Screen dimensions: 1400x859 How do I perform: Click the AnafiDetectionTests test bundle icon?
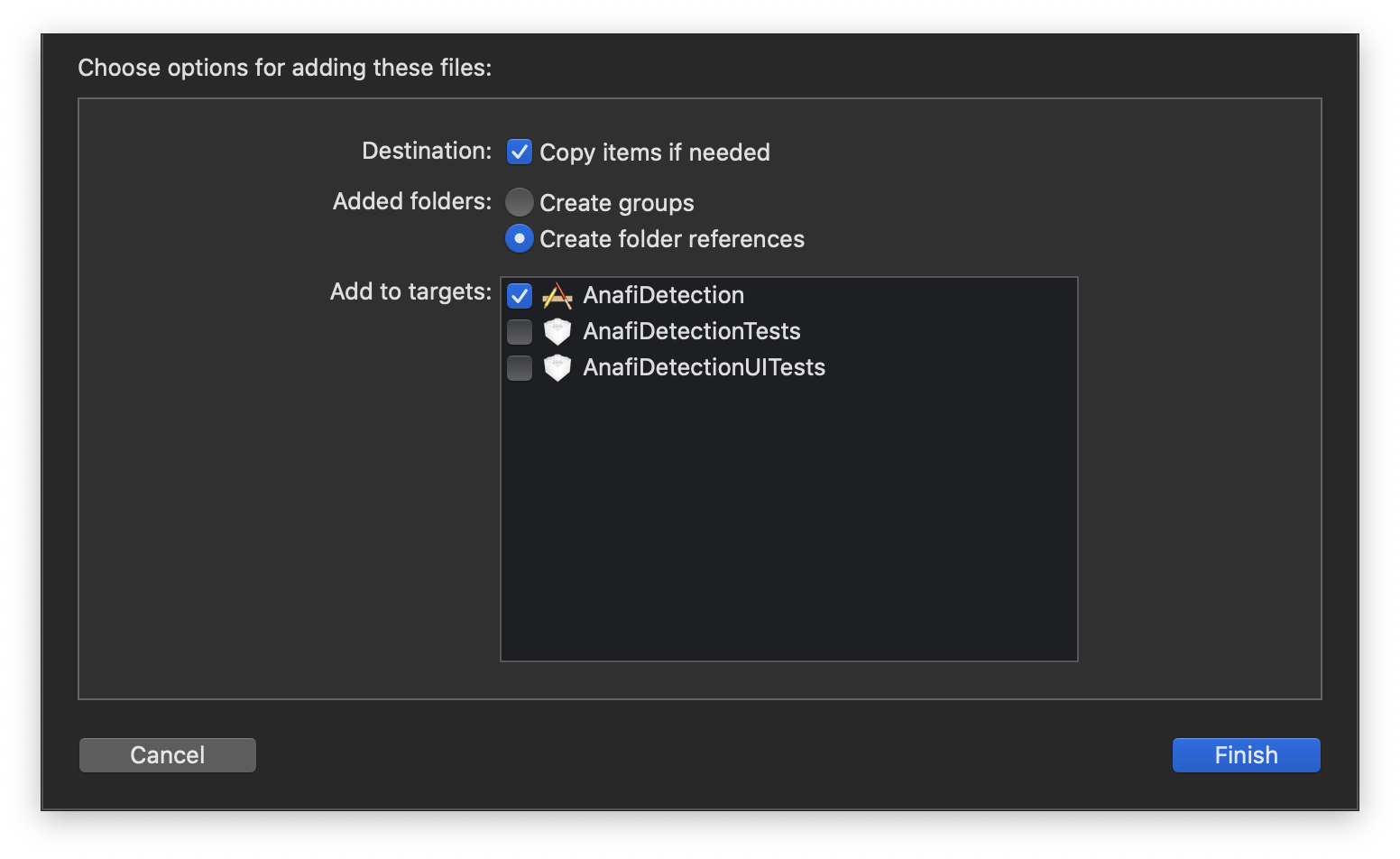point(557,331)
